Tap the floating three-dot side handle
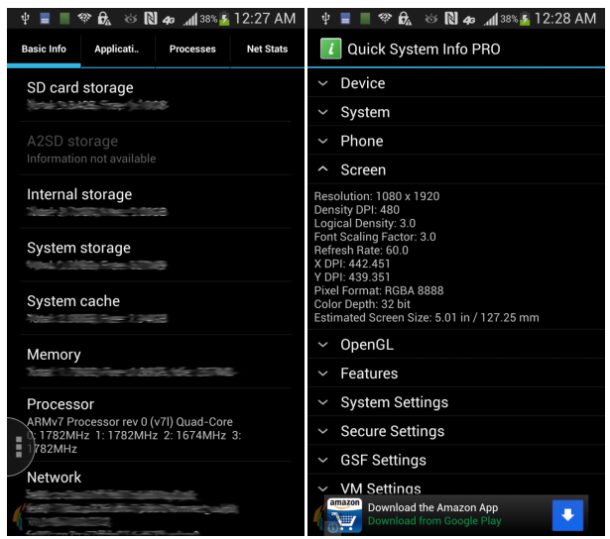The image size is (610, 539). pos(17,447)
